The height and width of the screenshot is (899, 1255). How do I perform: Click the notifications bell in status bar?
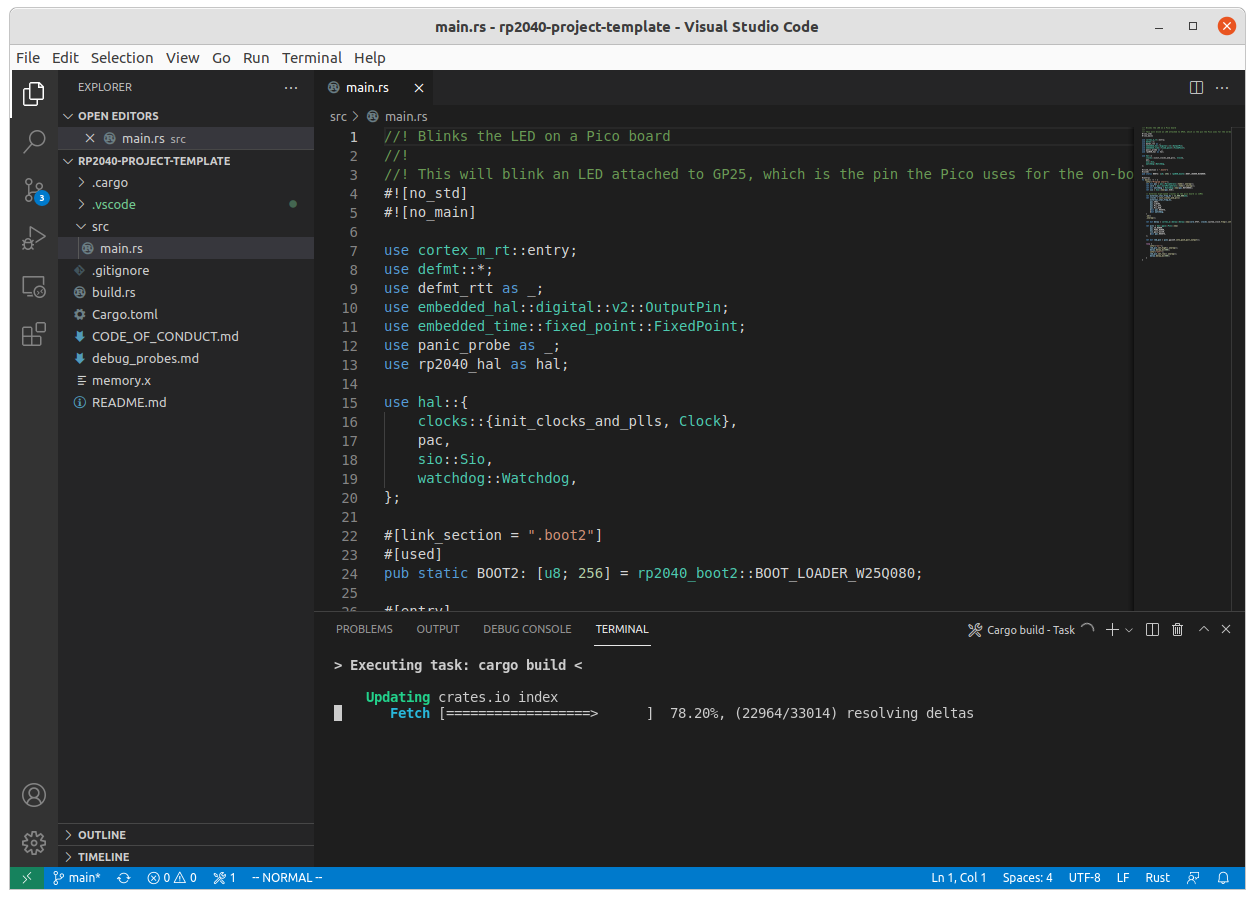(1223, 878)
